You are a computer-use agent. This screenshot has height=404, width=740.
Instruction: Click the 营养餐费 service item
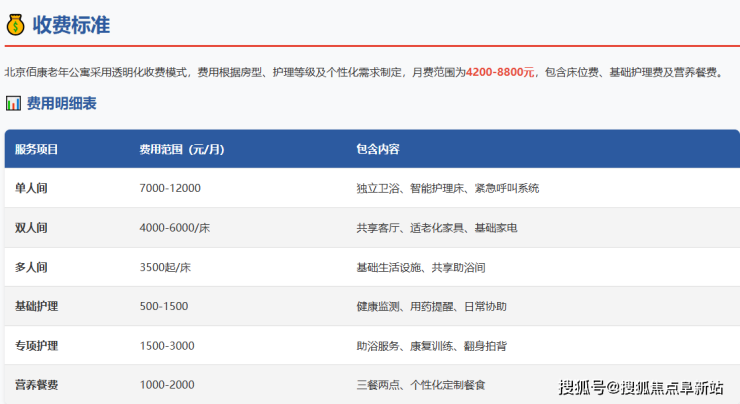coord(37,384)
